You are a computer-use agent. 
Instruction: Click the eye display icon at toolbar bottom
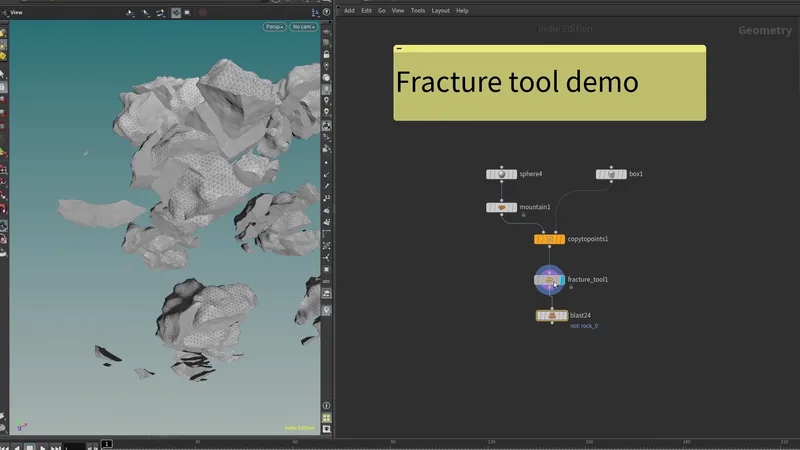(327, 429)
